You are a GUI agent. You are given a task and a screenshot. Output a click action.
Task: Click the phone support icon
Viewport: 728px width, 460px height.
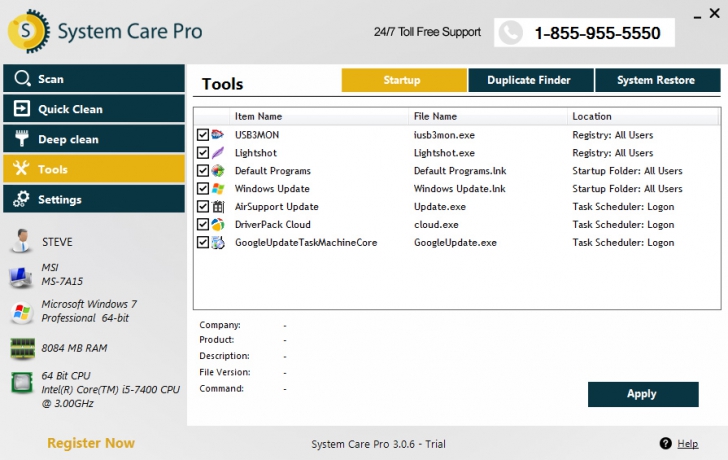click(511, 33)
